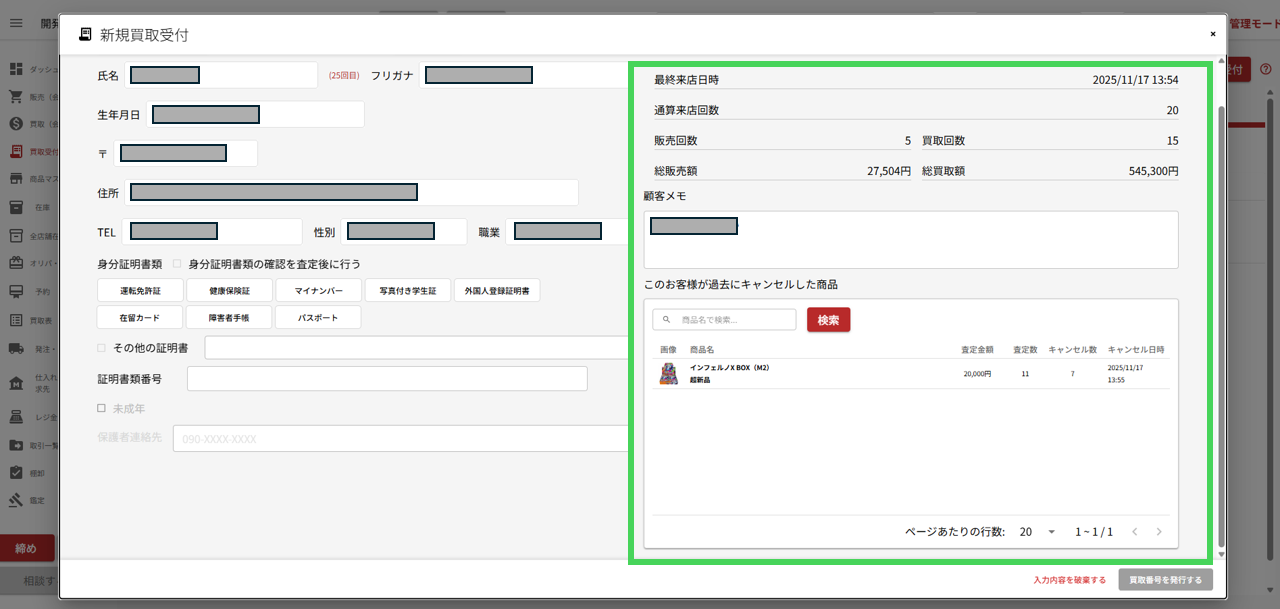Viewport: 1280px width, 609px height.
Task: Check the その他の証明書 checkbox
Action: tap(101, 348)
